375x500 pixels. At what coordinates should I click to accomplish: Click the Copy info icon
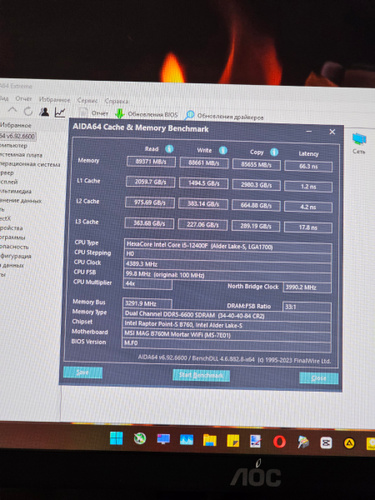coord(274,152)
